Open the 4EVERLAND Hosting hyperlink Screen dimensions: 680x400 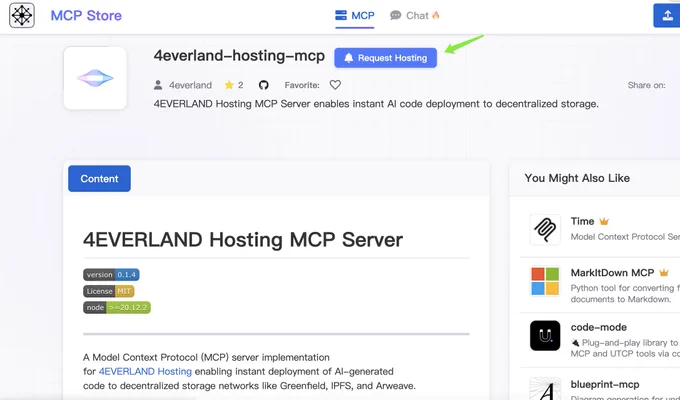[x=145, y=371]
